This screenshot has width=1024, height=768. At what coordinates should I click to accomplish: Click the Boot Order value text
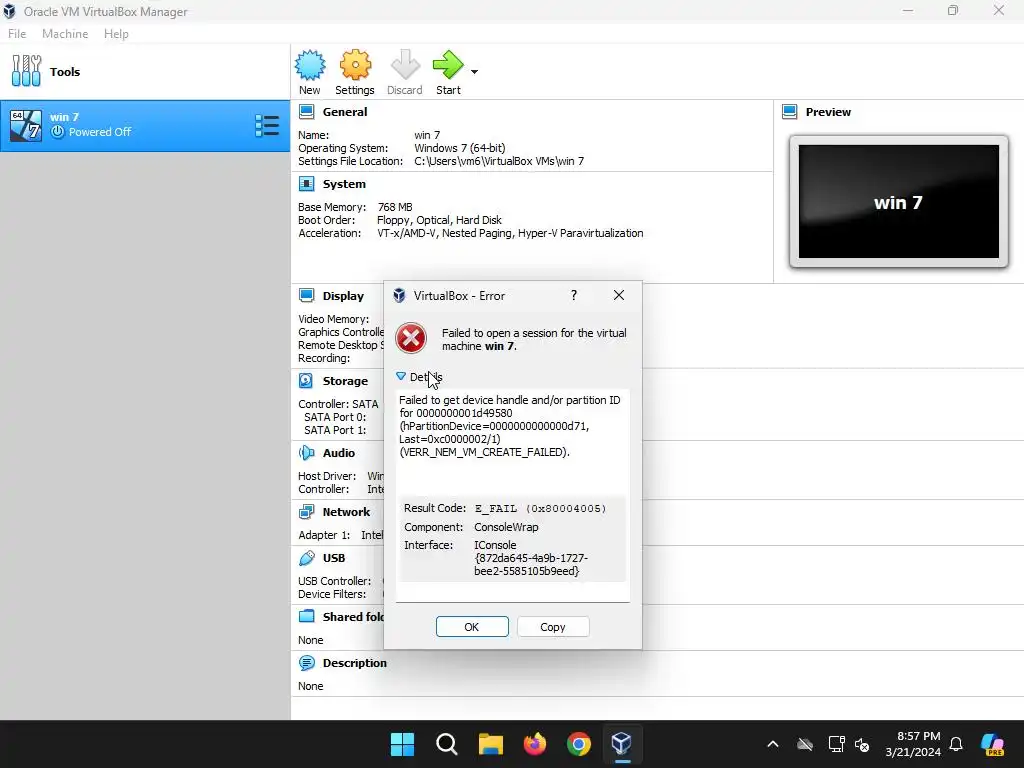pyautogui.click(x=439, y=220)
